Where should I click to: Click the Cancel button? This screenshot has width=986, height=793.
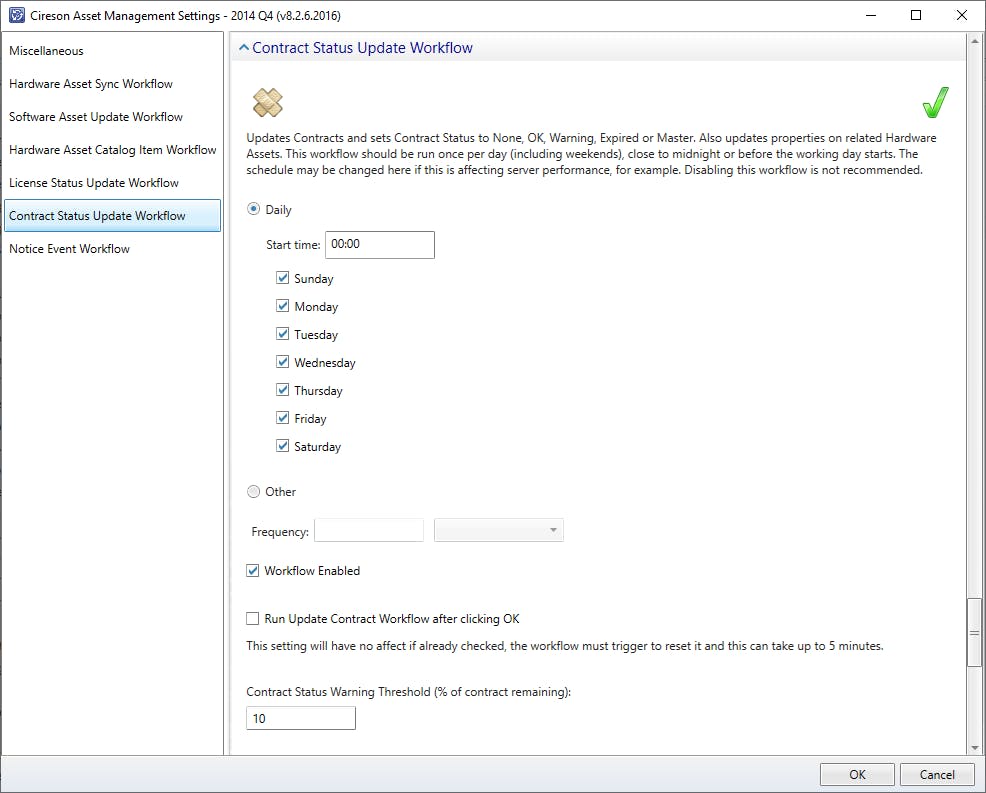(x=937, y=774)
